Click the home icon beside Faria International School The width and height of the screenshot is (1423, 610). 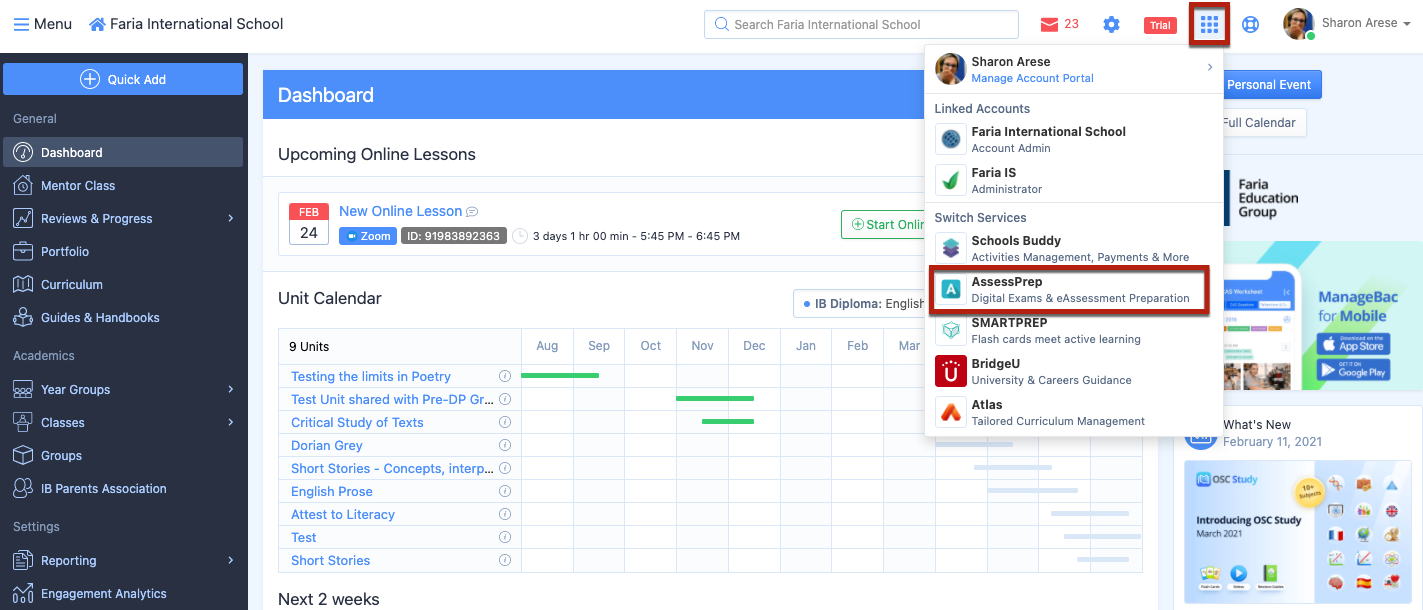tap(97, 24)
